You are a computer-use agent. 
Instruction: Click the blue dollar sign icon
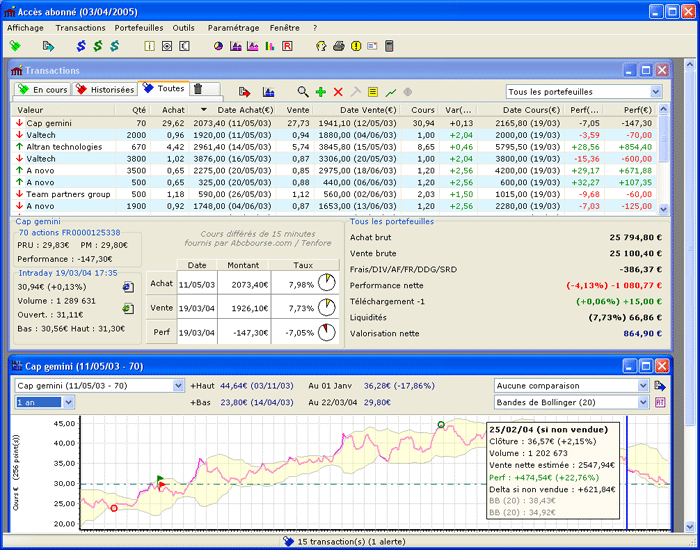point(81,46)
